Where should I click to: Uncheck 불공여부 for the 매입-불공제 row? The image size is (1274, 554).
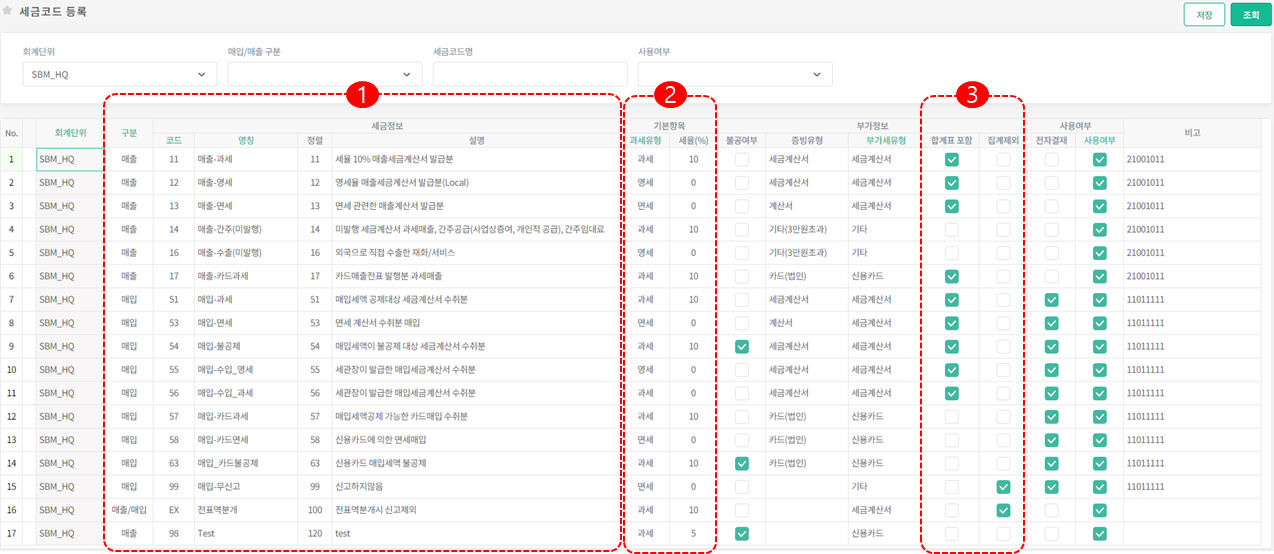pyautogui.click(x=741, y=346)
